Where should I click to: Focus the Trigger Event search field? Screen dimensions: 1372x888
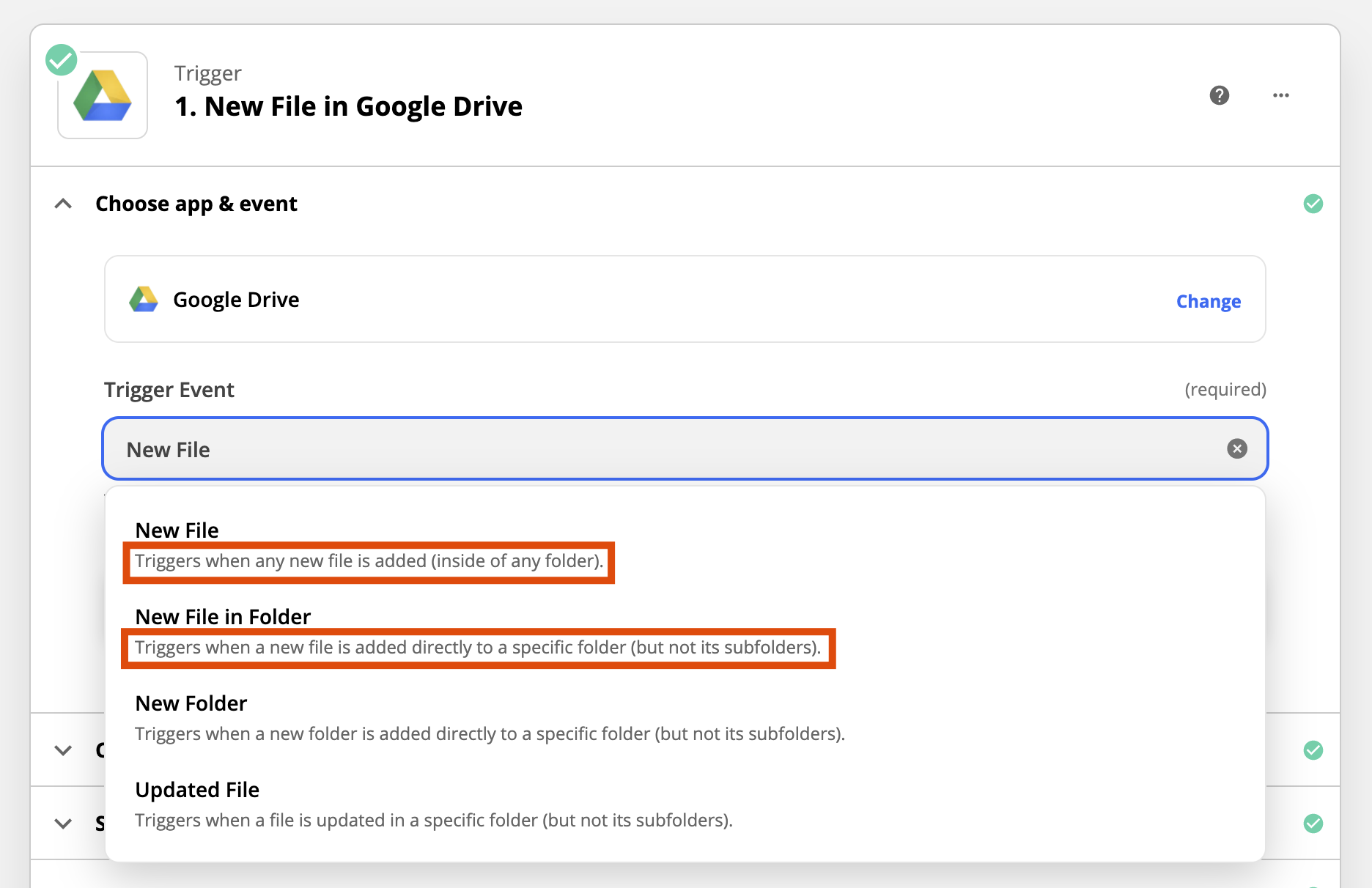(x=685, y=448)
